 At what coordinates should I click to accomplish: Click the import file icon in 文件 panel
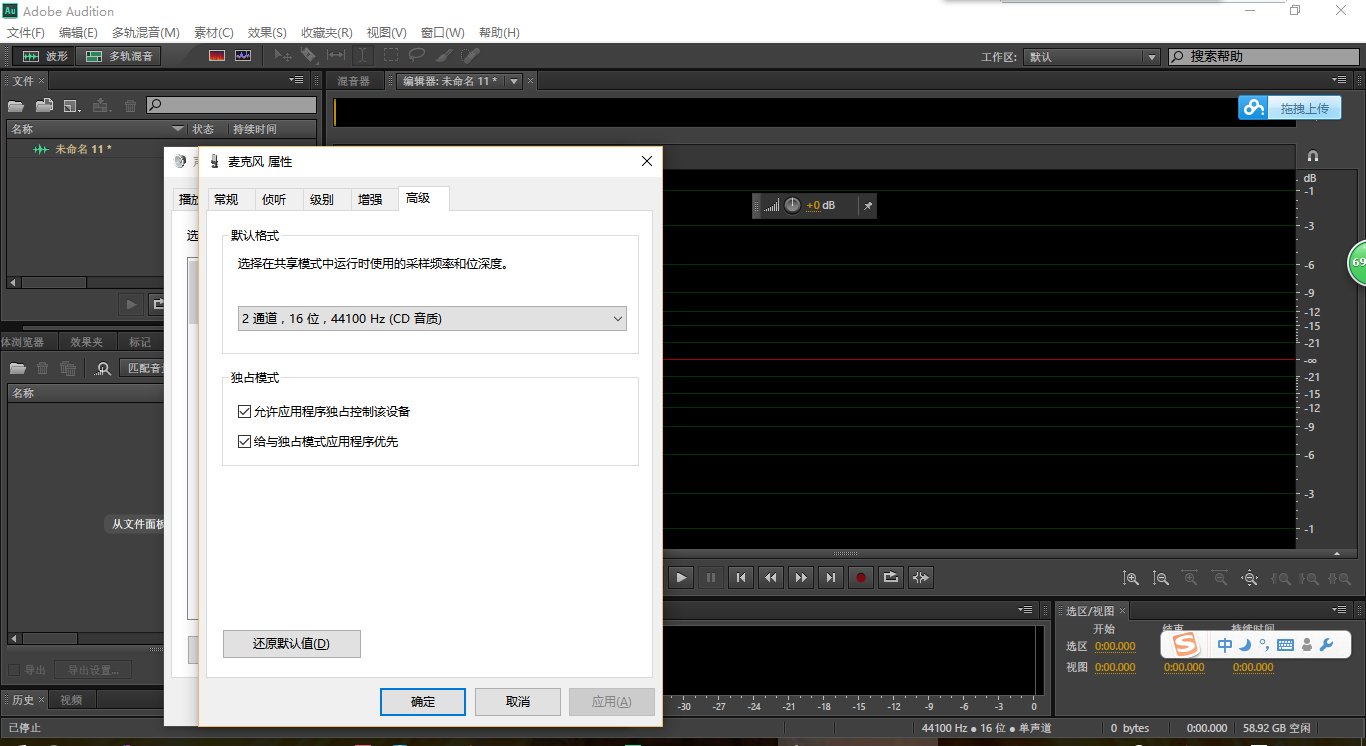[x=44, y=105]
